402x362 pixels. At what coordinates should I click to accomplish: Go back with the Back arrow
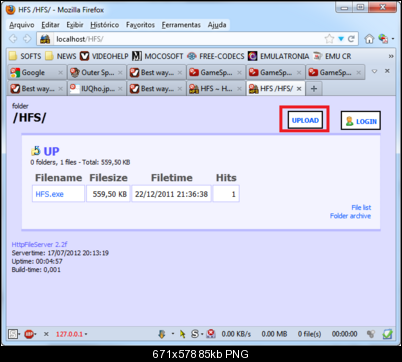pos(13,39)
